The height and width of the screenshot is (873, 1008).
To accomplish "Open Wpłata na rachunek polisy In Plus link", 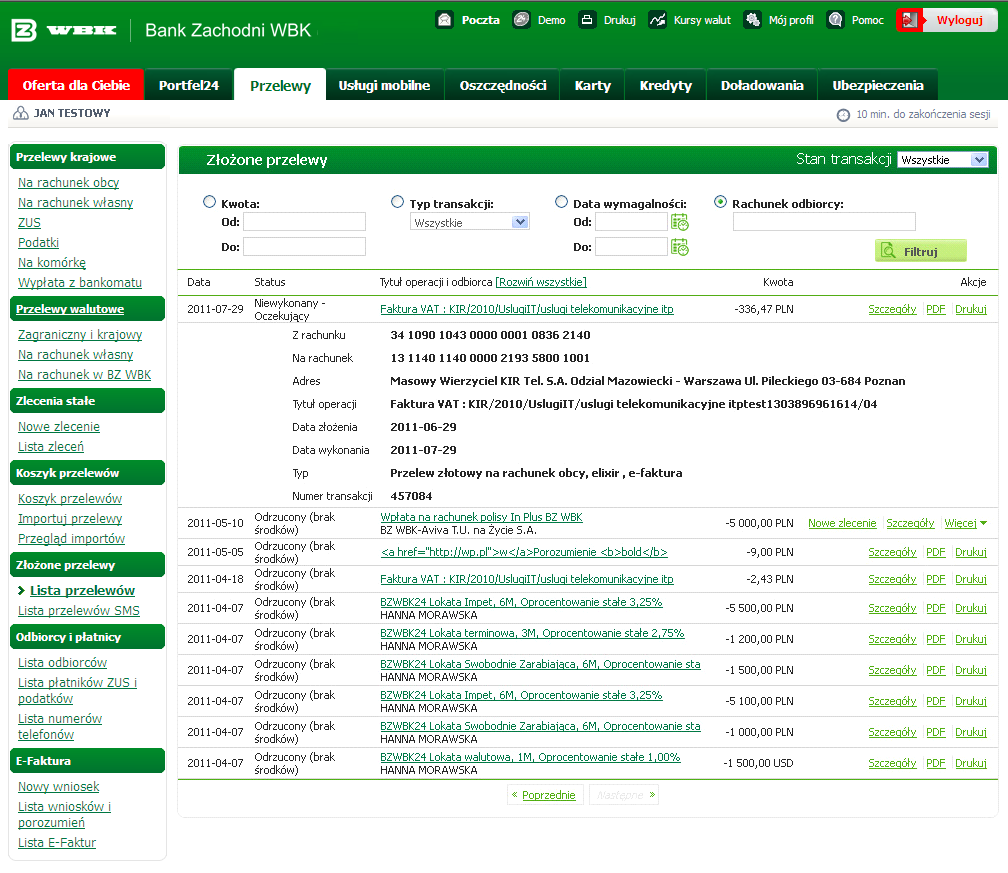I will tap(481, 517).
